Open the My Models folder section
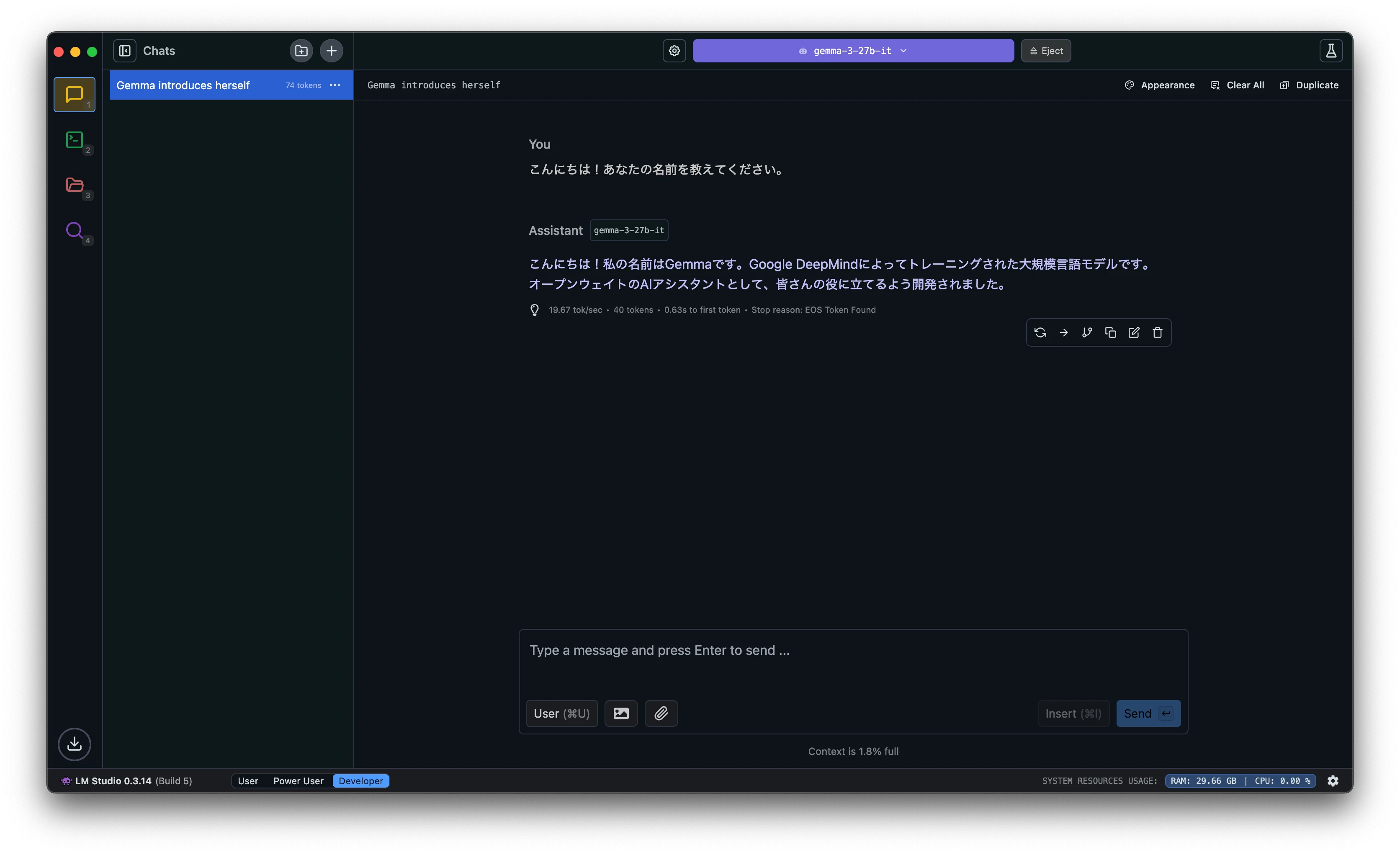Image resolution: width=1400 pixels, height=855 pixels. [x=75, y=185]
